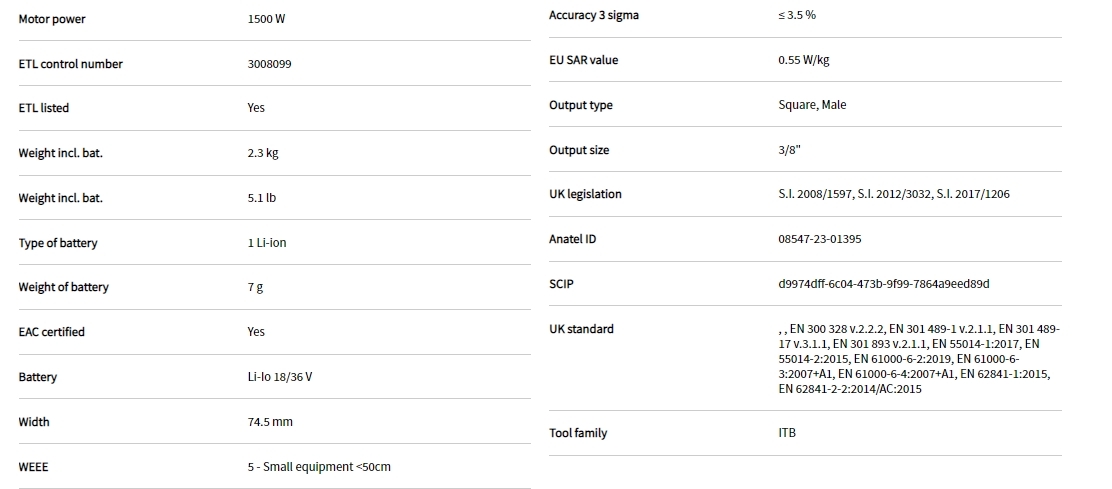Viewport: 1112px width, 489px height.
Task: Select the 3/8" output size value
Action: [789, 150]
